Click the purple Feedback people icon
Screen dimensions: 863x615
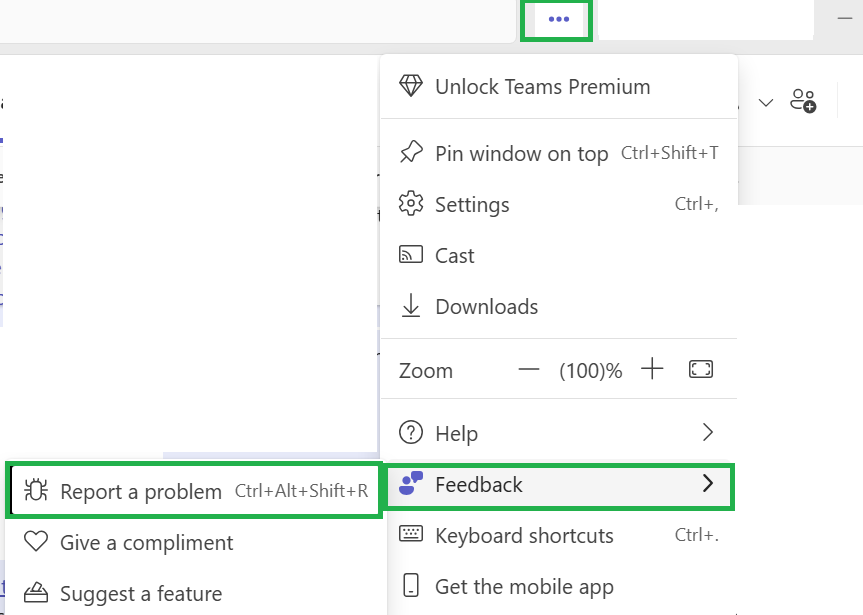411,483
